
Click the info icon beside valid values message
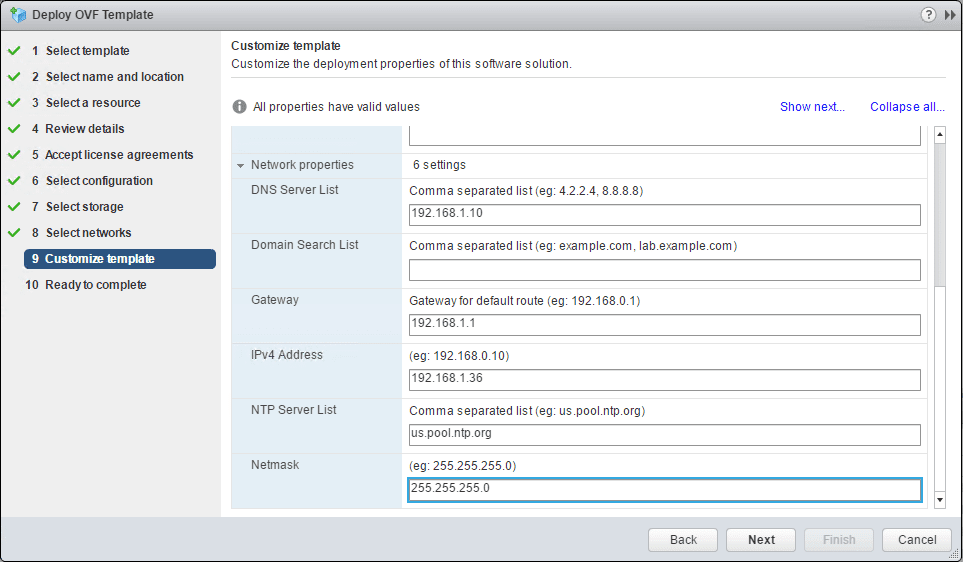coord(239,107)
